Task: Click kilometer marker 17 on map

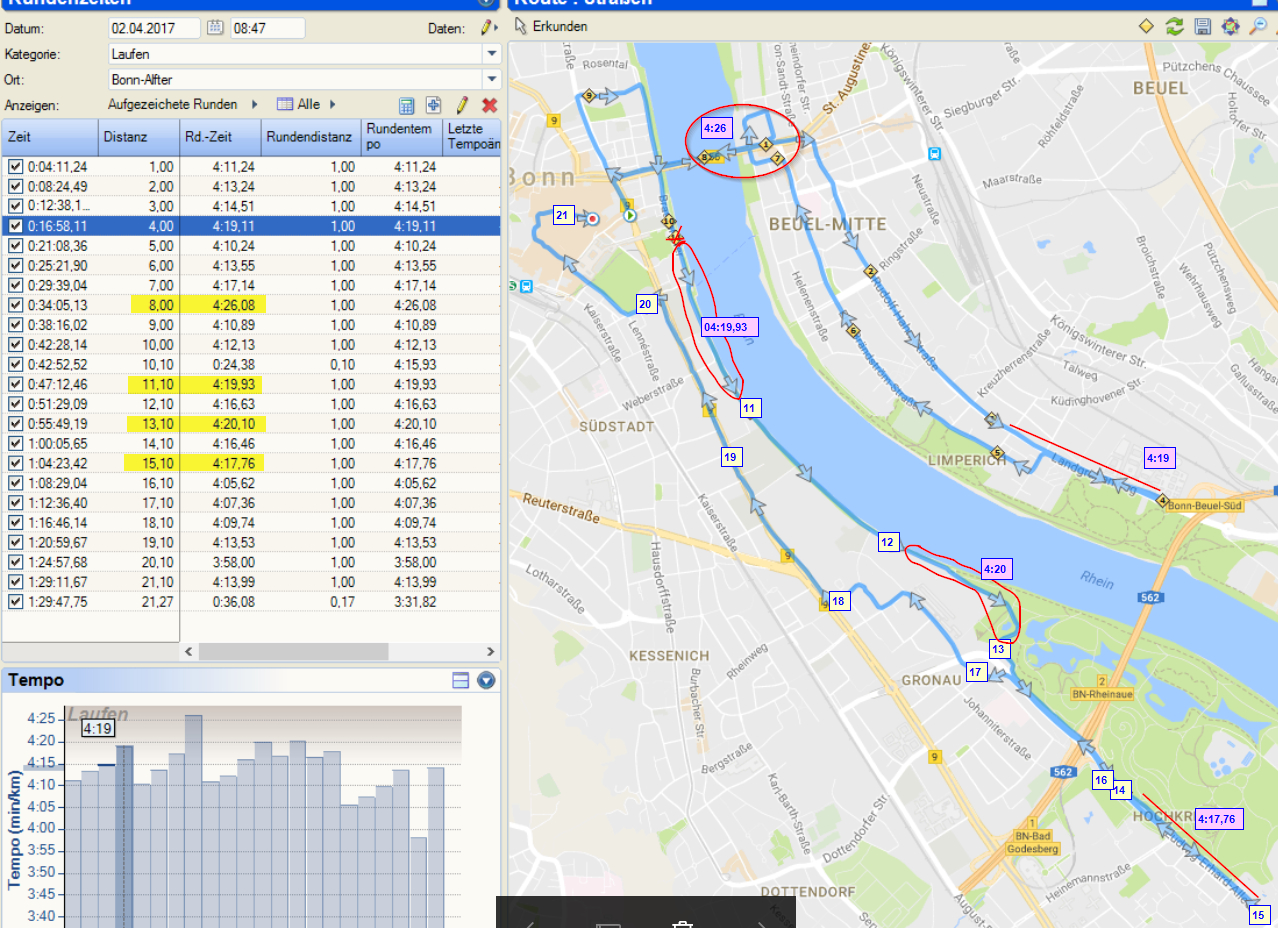Action: (x=977, y=672)
